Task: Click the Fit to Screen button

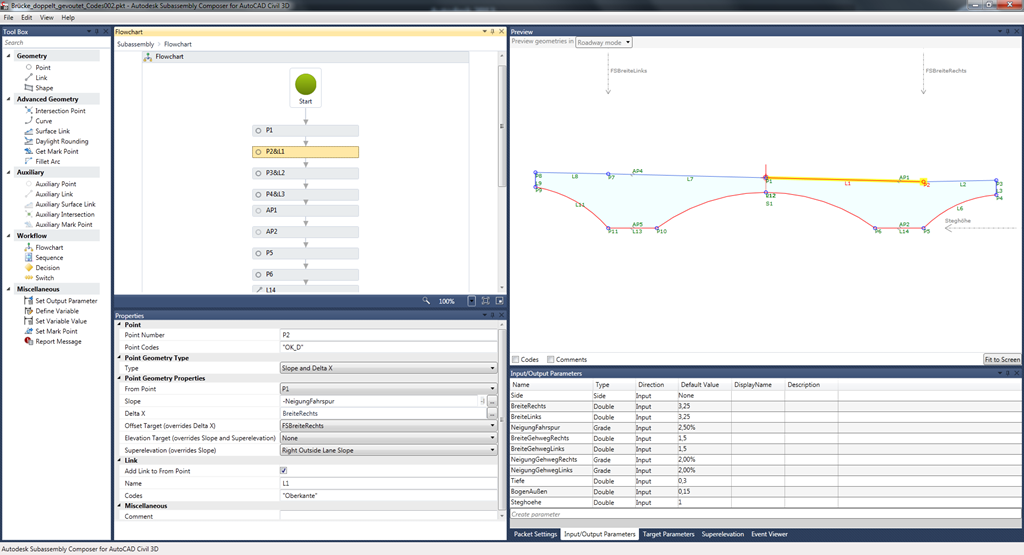Action: tap(1001, 360)
